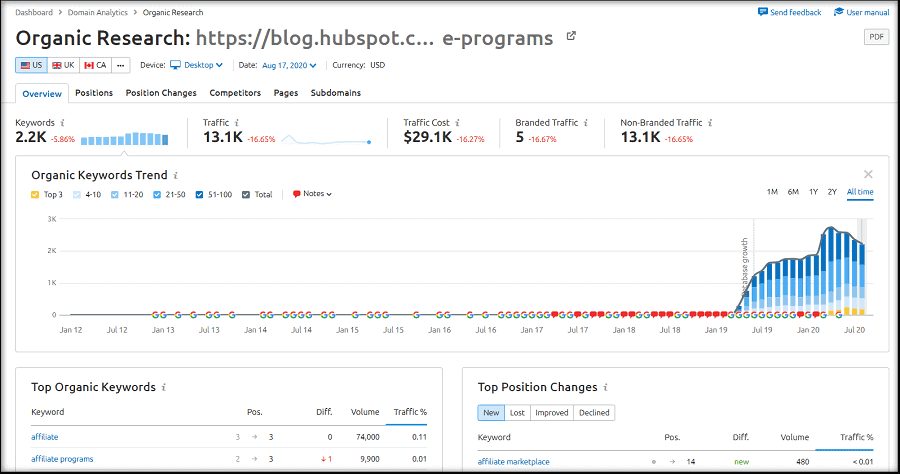The image size is (900, 474).
Task: Select the All time range
Action: pyautogui.click(x=860, y=192)
